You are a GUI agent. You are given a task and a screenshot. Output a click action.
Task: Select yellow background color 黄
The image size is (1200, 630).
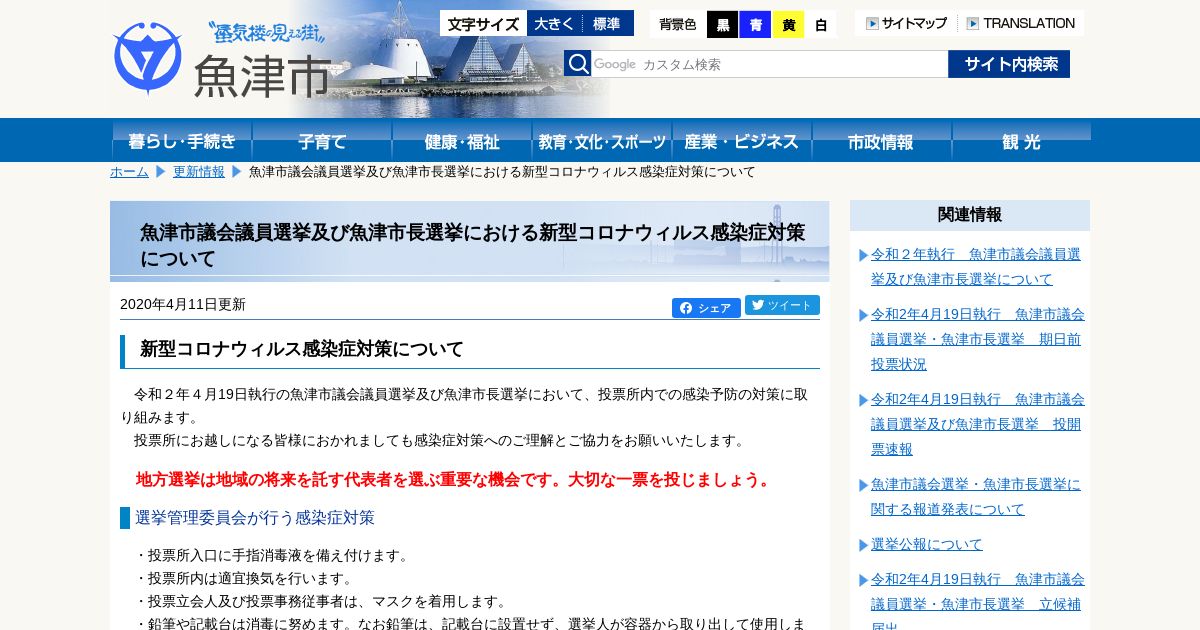(788, 25)
